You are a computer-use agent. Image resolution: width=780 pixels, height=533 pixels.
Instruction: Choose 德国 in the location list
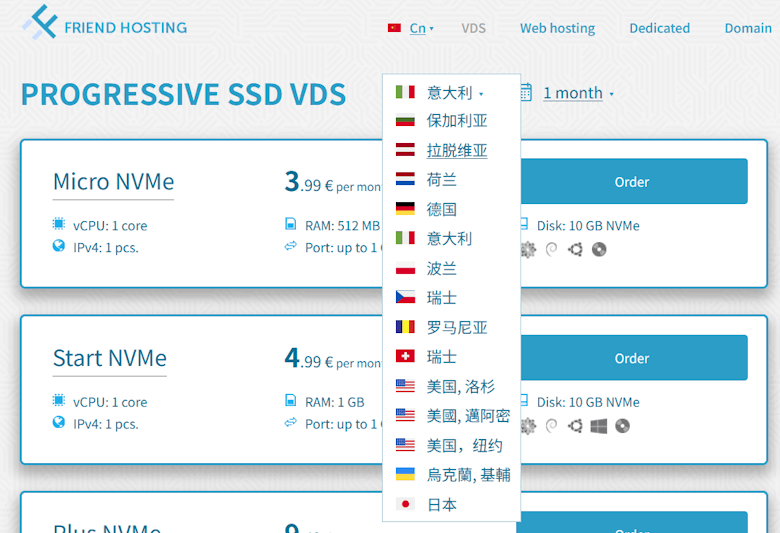pos(441,209)
